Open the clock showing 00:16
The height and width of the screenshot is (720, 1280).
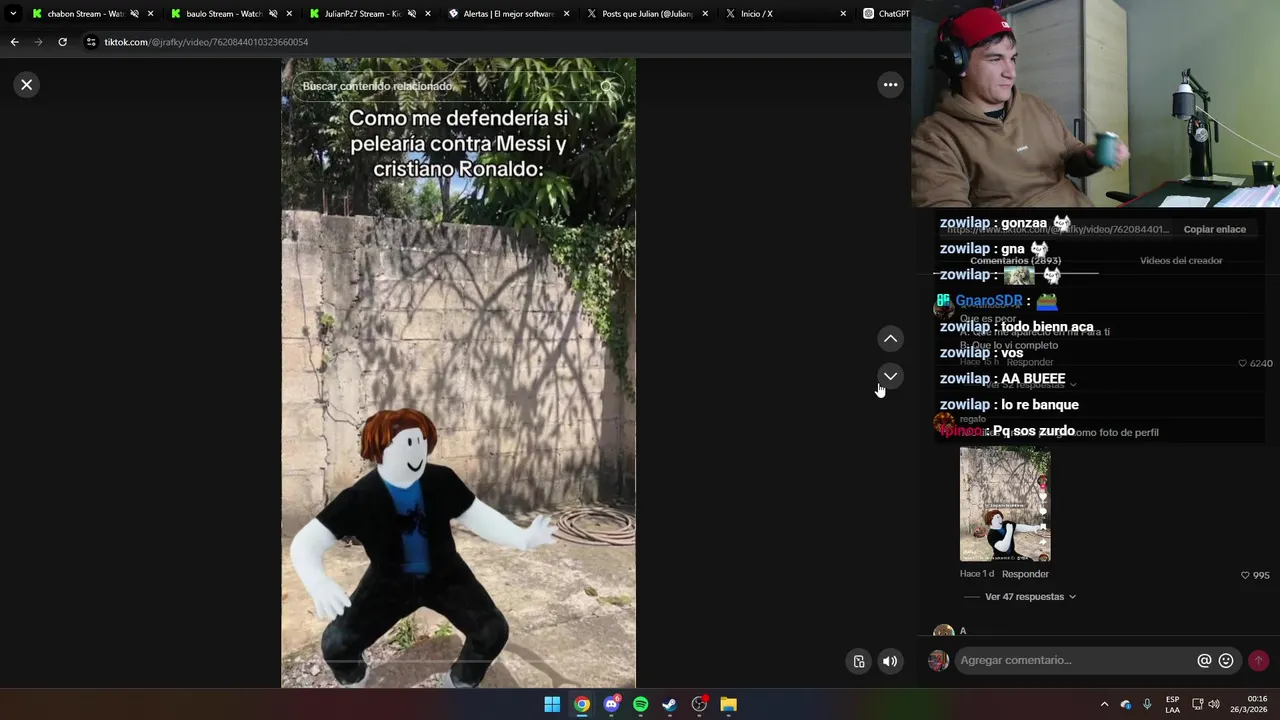click(1248, 704)
